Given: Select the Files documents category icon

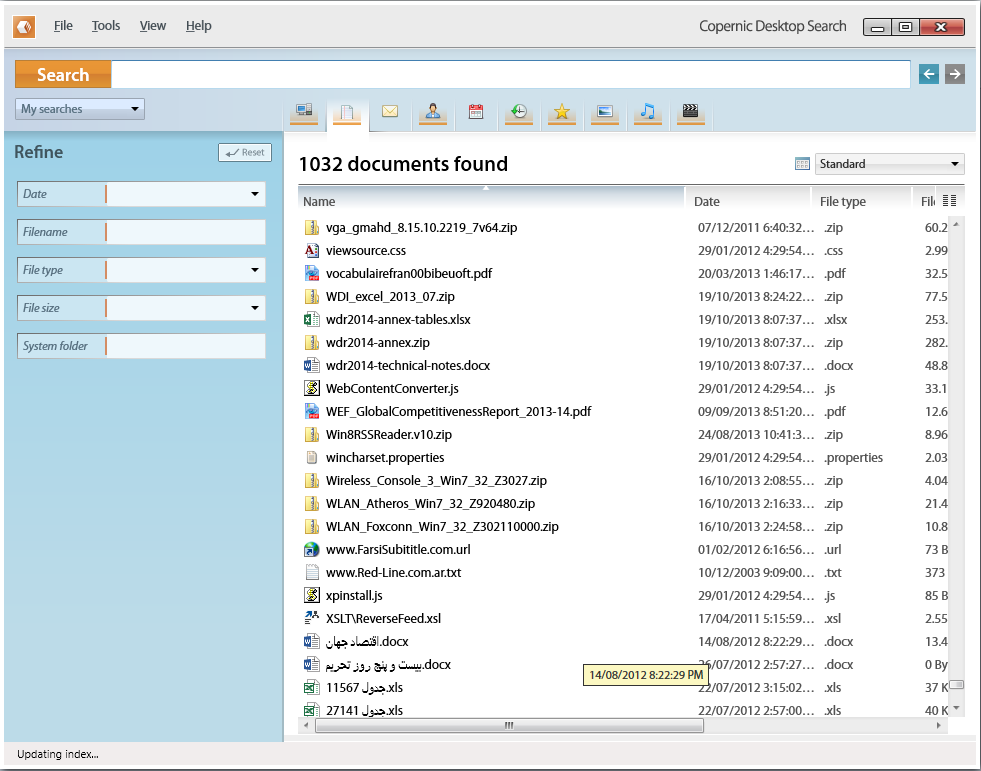Looking at the screenshot, I should pyautogui.click(x=347, y=113).
